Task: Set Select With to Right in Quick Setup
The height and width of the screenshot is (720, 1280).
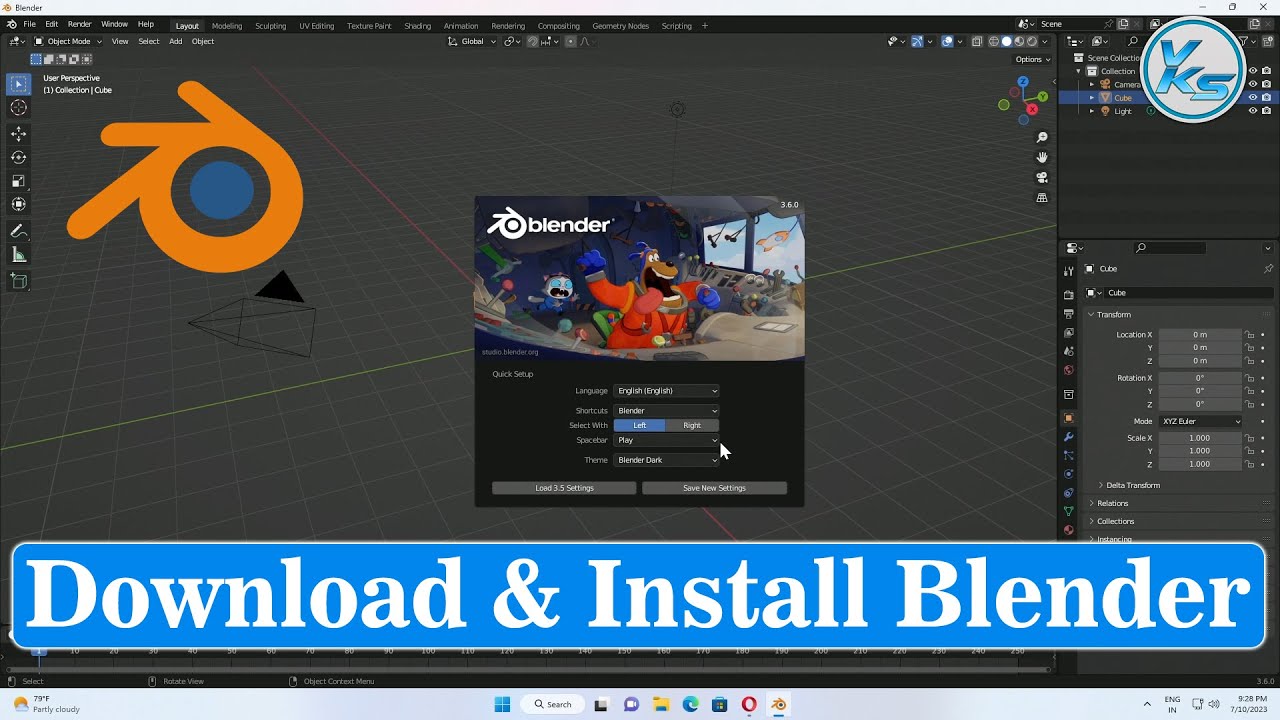Action: [693, 425]
